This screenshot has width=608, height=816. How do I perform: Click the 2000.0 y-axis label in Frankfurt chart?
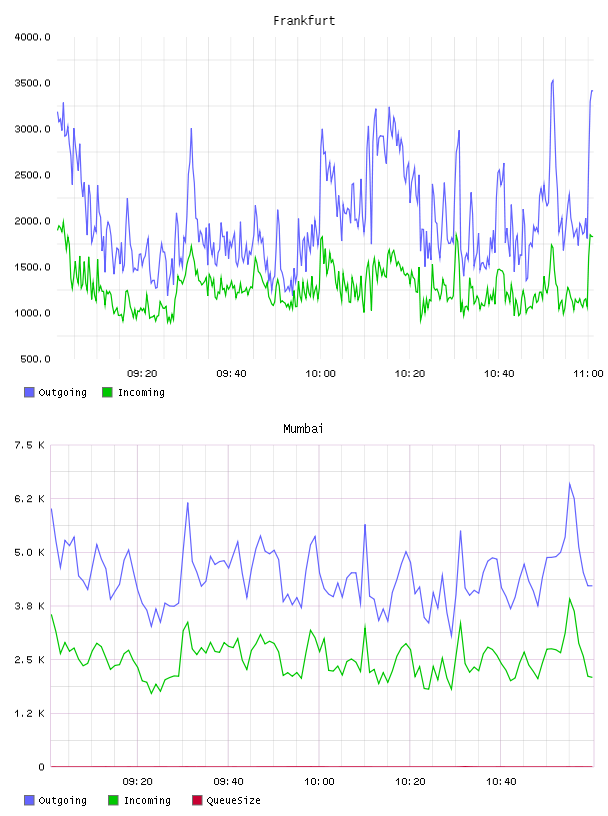pyautogui.click(x=32, y=221)
